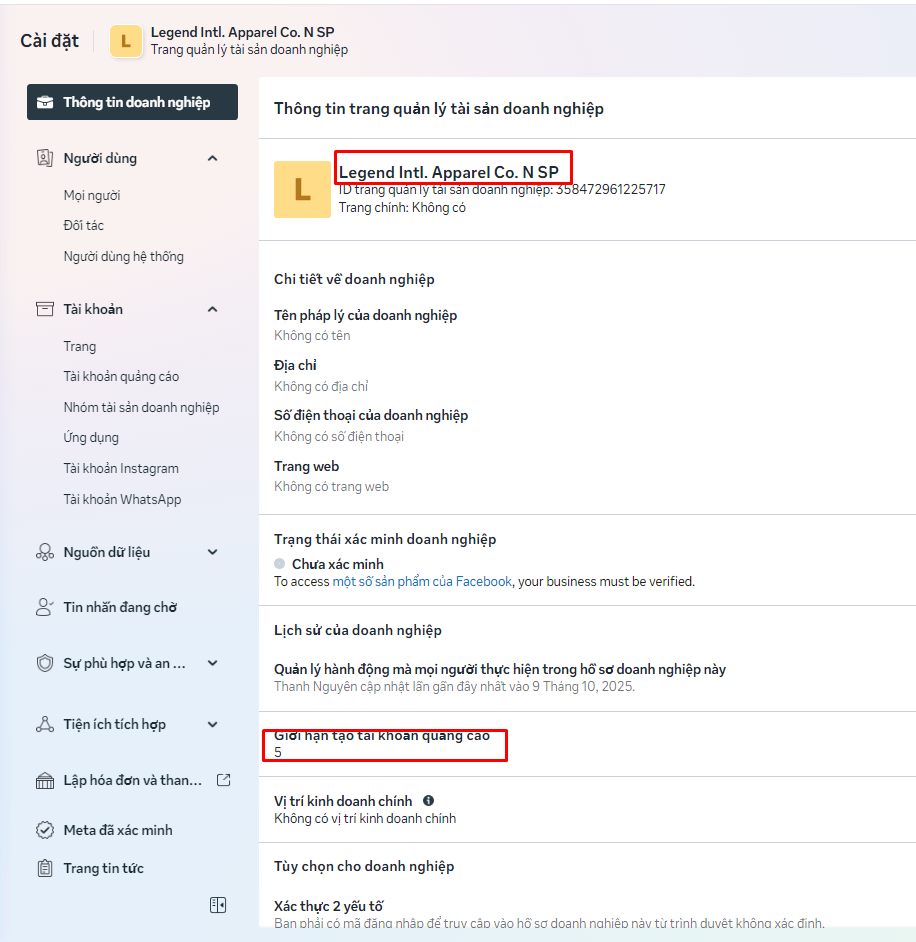Click the shield icon for Sự phù hợp
The height and width of the screenshot is (942, 916).
tap(44, 663)
